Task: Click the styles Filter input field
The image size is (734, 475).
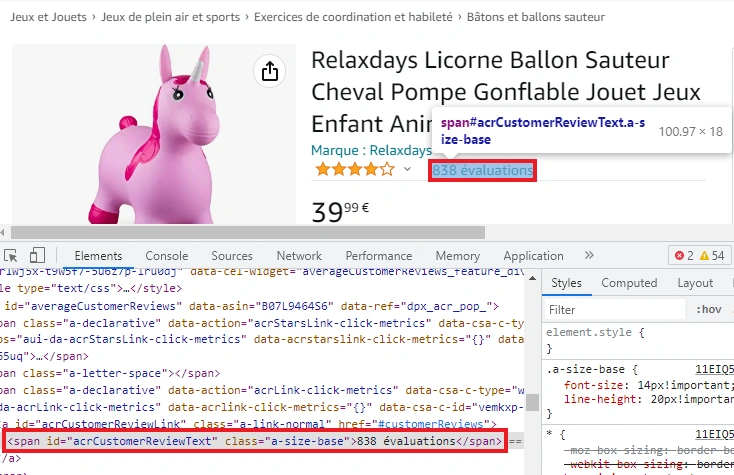Action: [614, 309]
